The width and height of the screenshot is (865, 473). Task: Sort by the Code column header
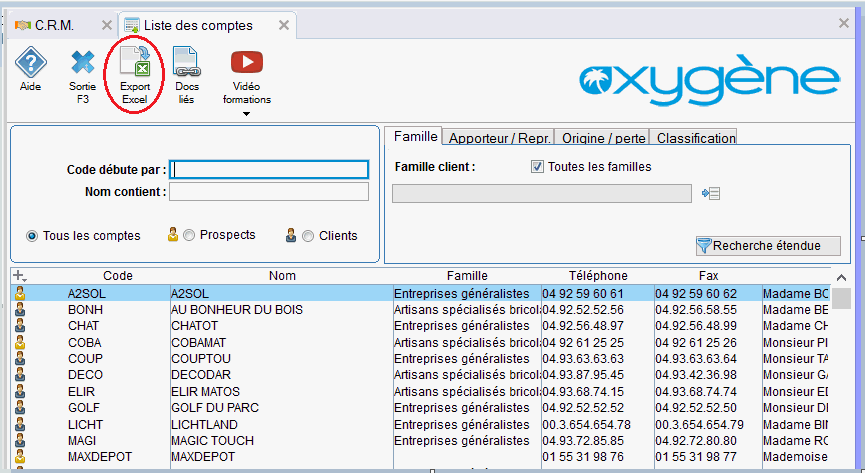(118, 275)
